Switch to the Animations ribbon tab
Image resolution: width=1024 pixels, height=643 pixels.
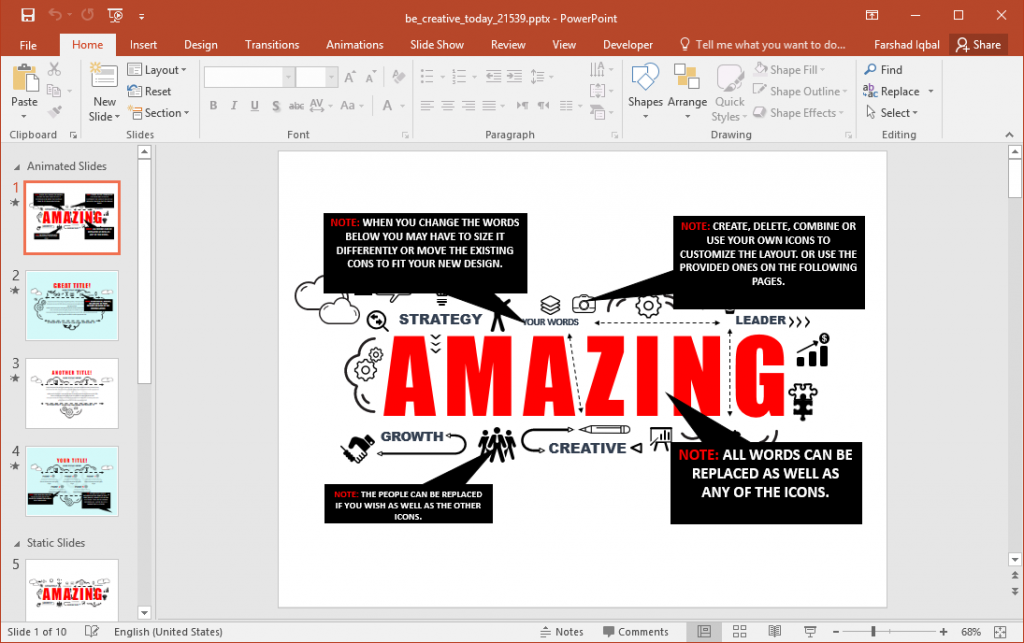tap(355, 44)
